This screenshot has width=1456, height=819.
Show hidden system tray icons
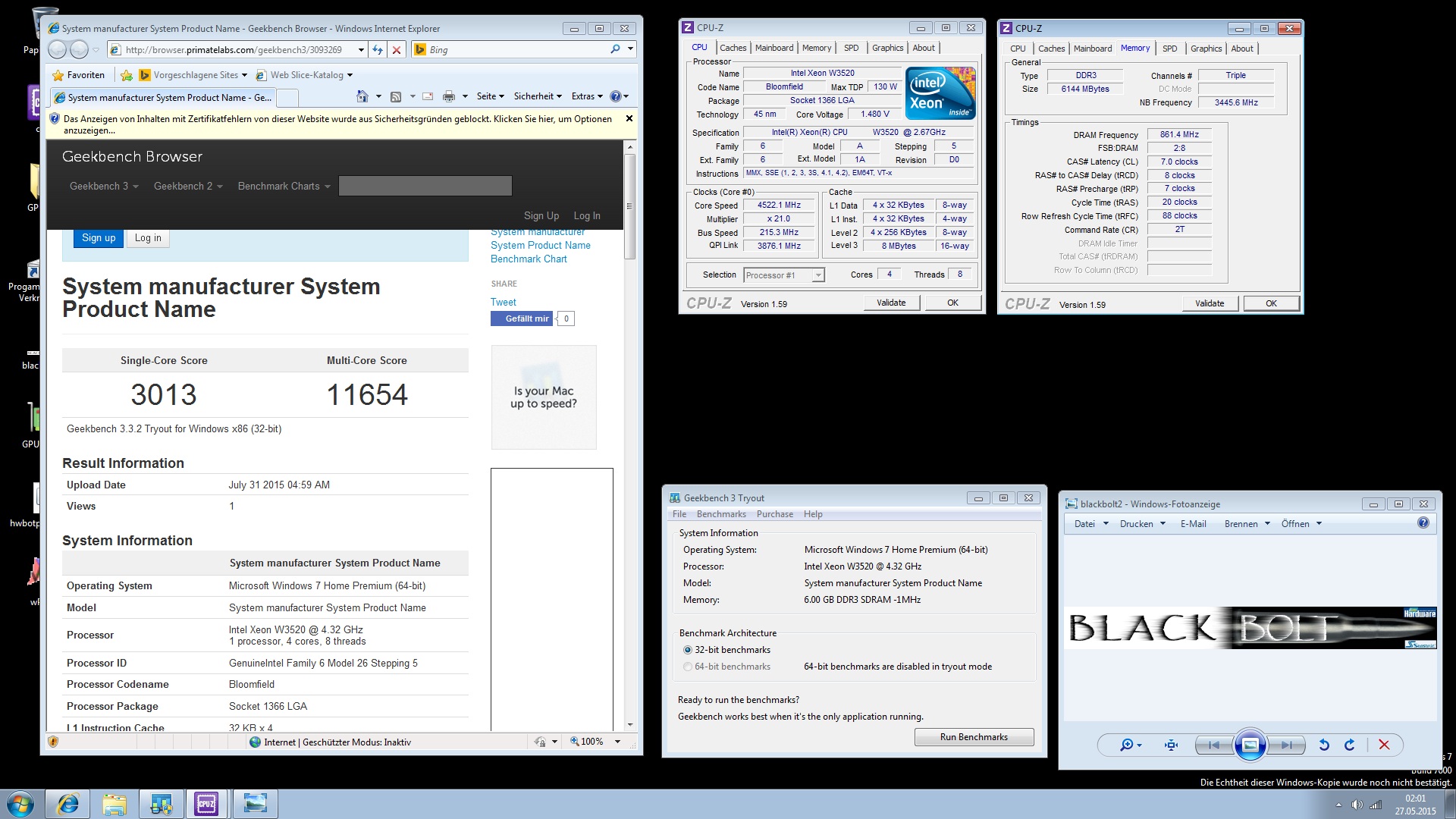pos(1338,805)
